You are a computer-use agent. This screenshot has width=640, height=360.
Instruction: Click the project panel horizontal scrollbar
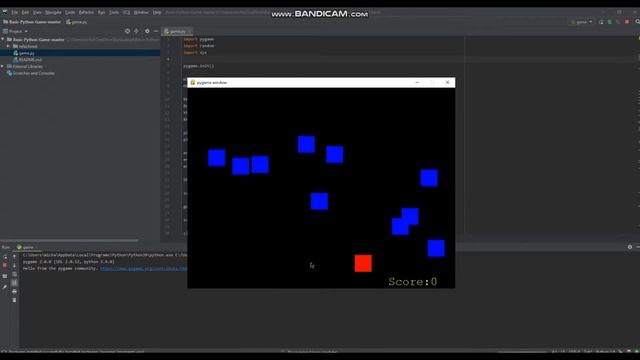tap(69, 240)
